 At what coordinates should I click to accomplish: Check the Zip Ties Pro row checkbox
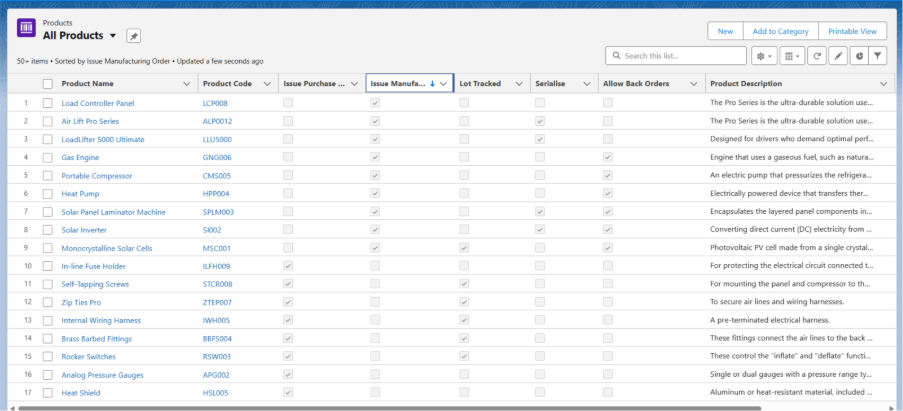[47, 302]
